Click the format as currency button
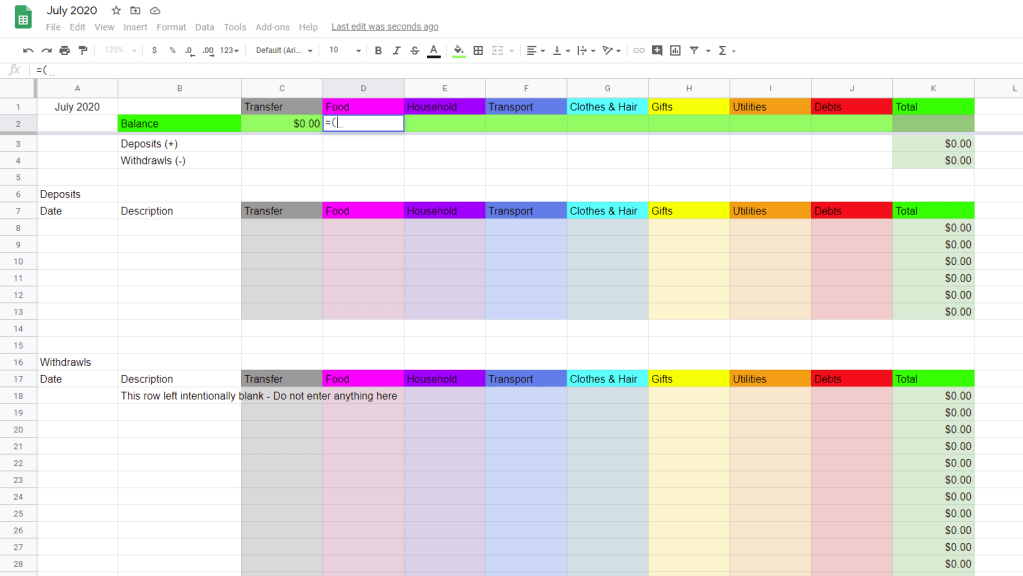The image size is (1023, 576). [154, 50]
